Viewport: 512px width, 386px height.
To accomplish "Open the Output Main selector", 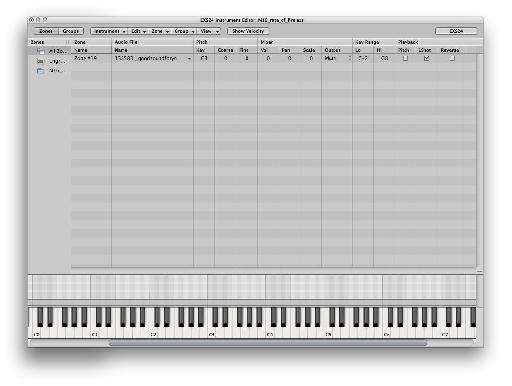I will coord(337,58).
